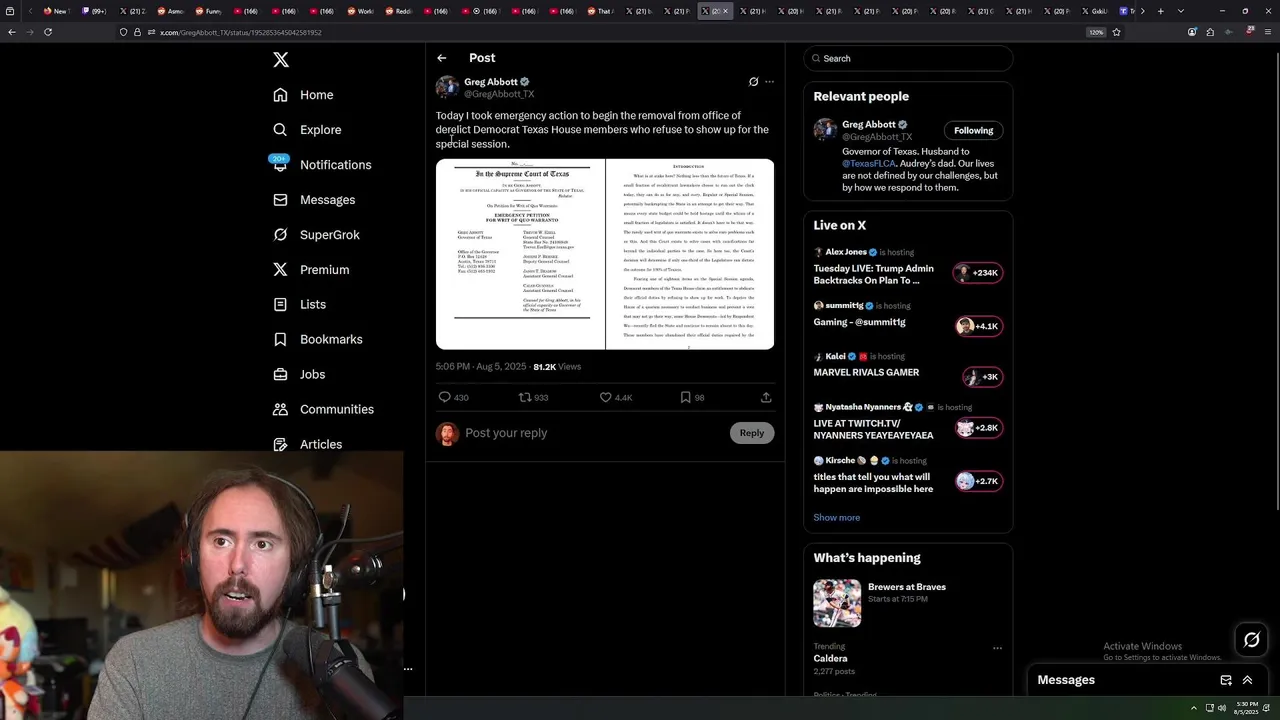Open Bookmarks in the sidebar

[x=318, y=339]
